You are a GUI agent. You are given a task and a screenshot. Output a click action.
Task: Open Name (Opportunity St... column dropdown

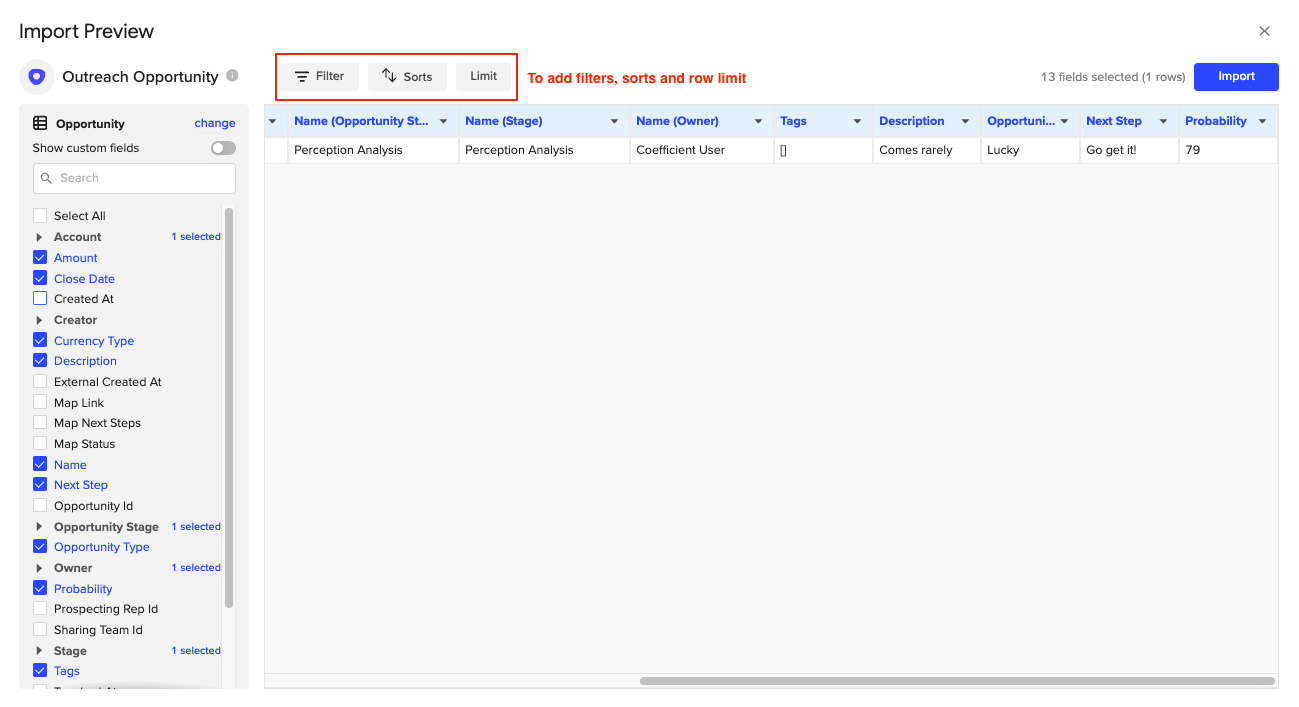pos(443,121)
